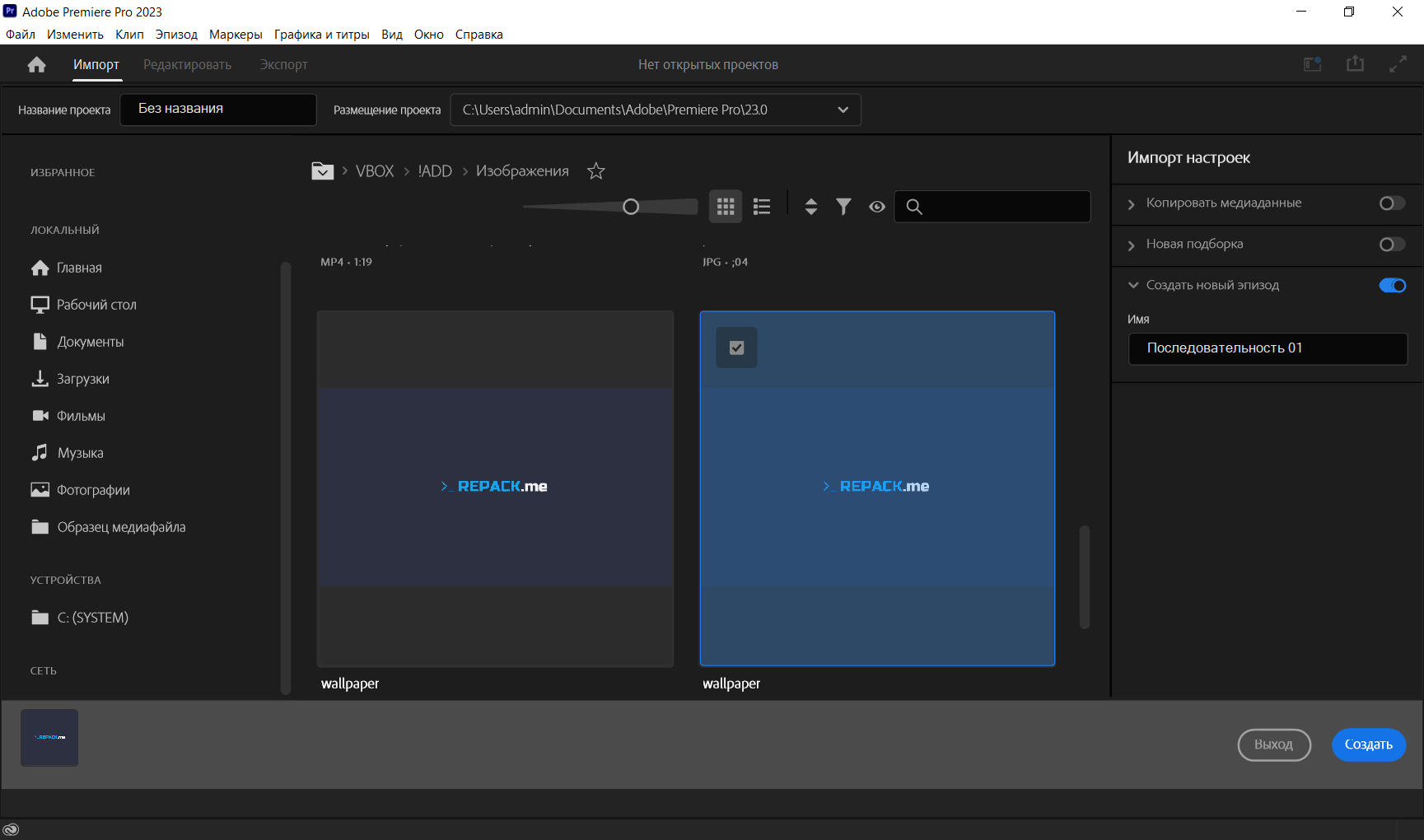Navigate to VBOX in breadcrumb

375,171
